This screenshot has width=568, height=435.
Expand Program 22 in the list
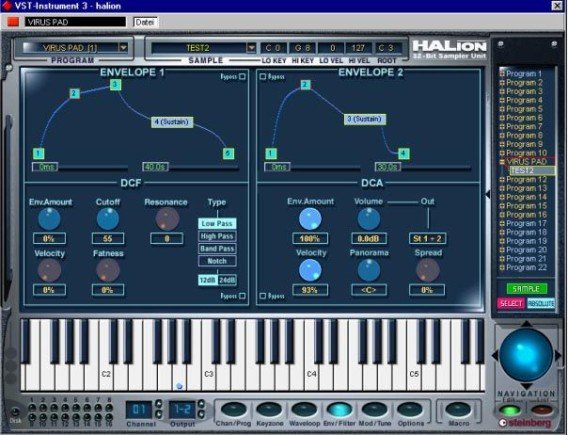point(502,267)
